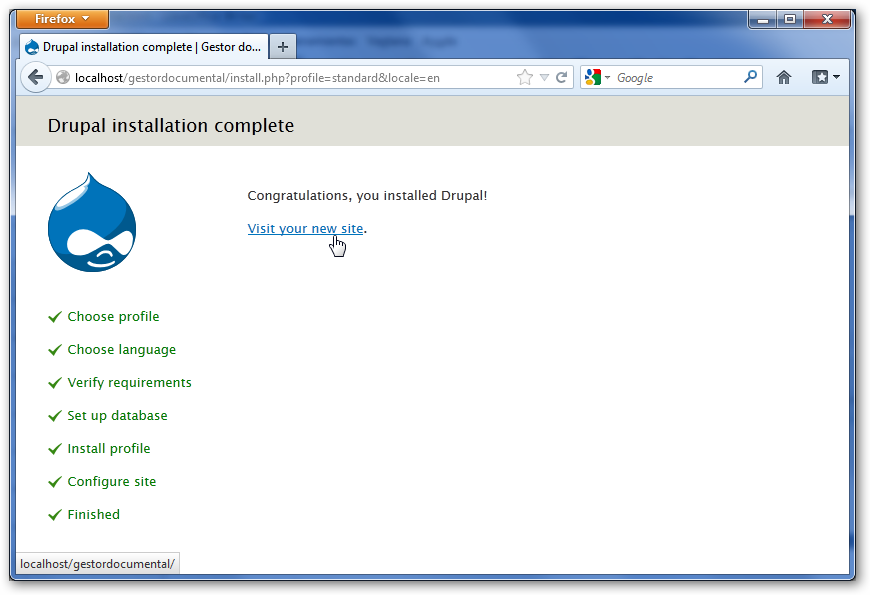Open the Bookmarks panel icon

pos(820,77)
